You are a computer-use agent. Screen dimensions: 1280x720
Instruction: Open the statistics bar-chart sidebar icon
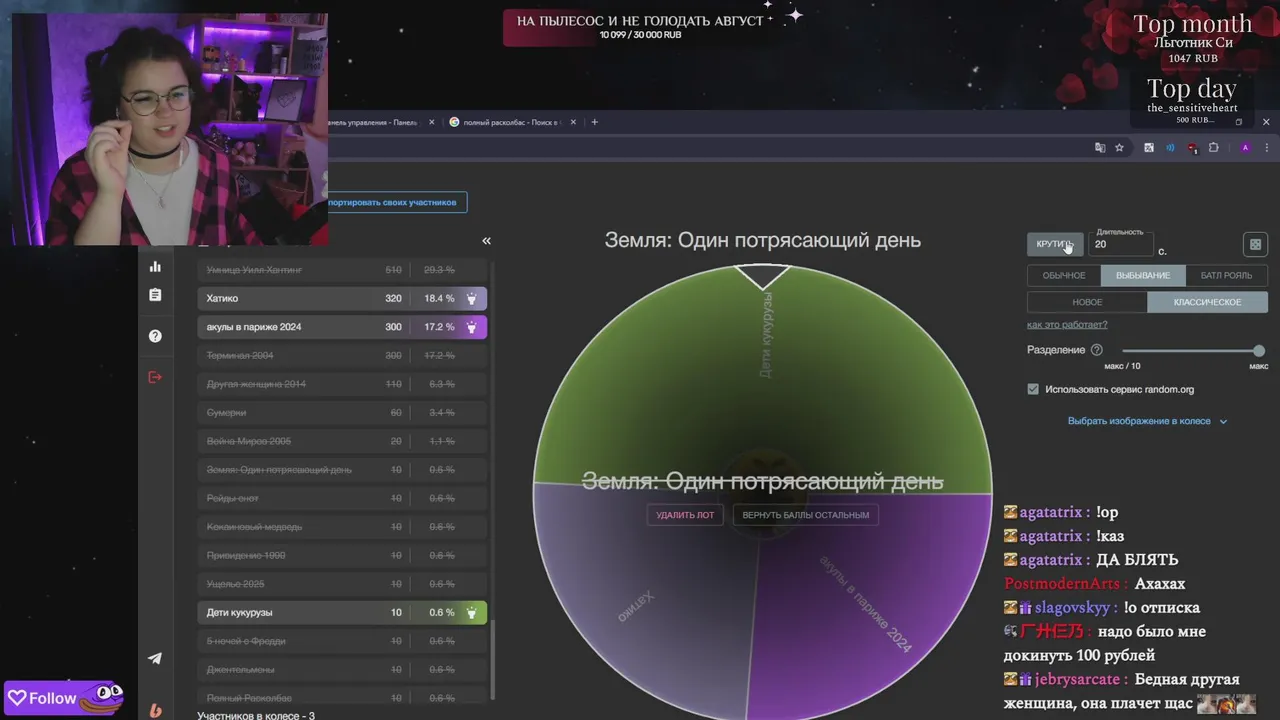click(x=155, y=266)
